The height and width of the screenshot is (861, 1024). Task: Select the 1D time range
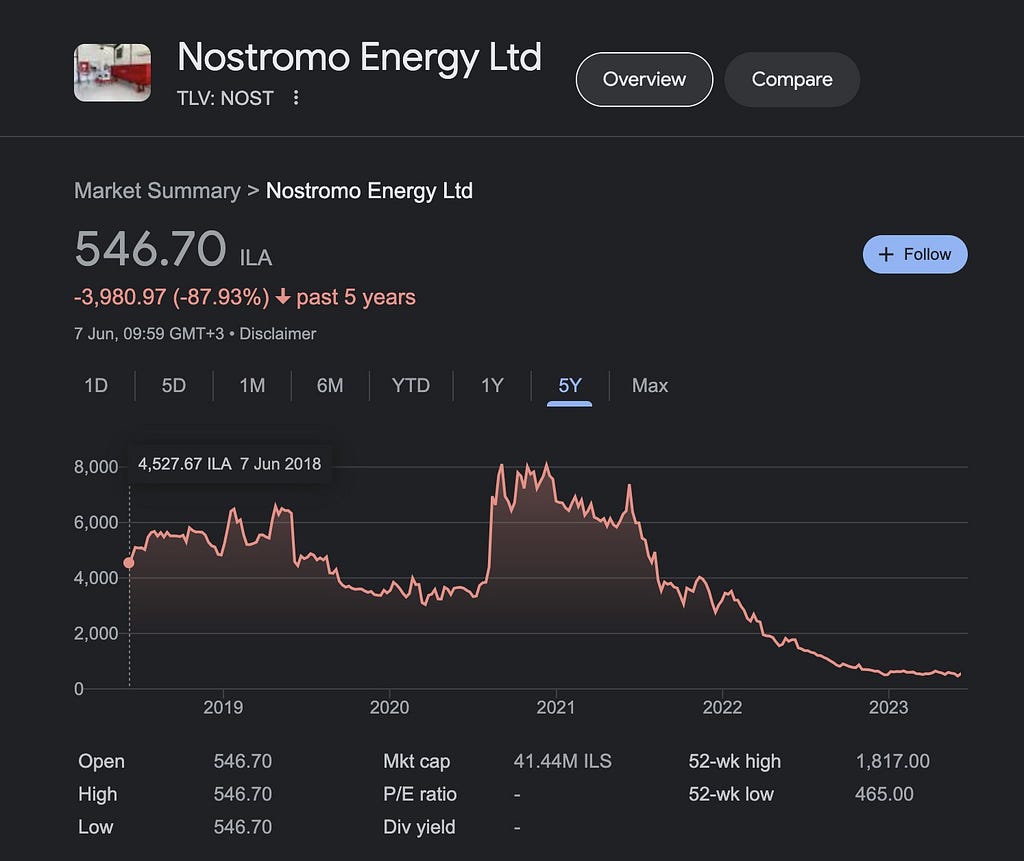tap(96, 385)
